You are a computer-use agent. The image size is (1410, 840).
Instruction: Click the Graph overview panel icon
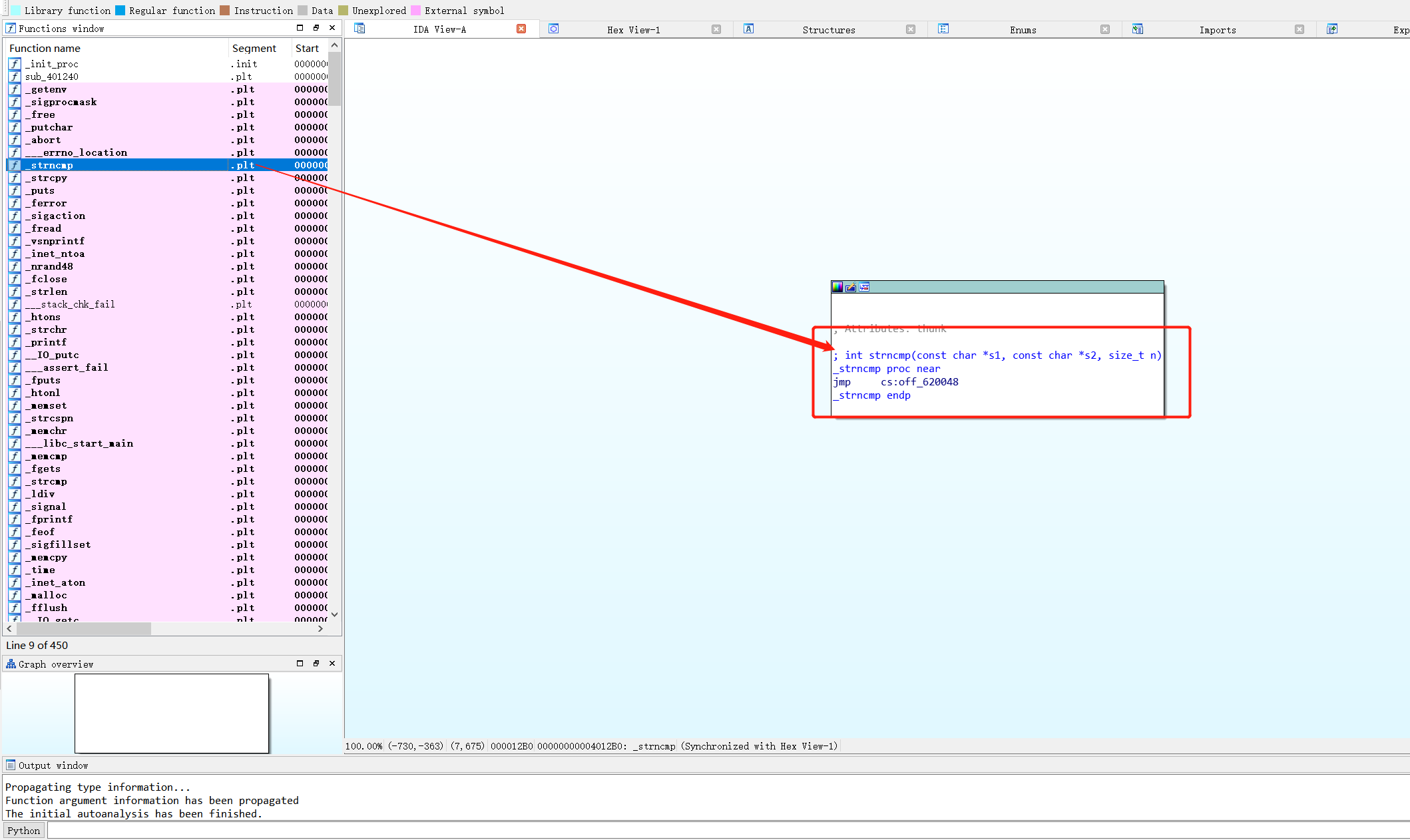point(11,664)
